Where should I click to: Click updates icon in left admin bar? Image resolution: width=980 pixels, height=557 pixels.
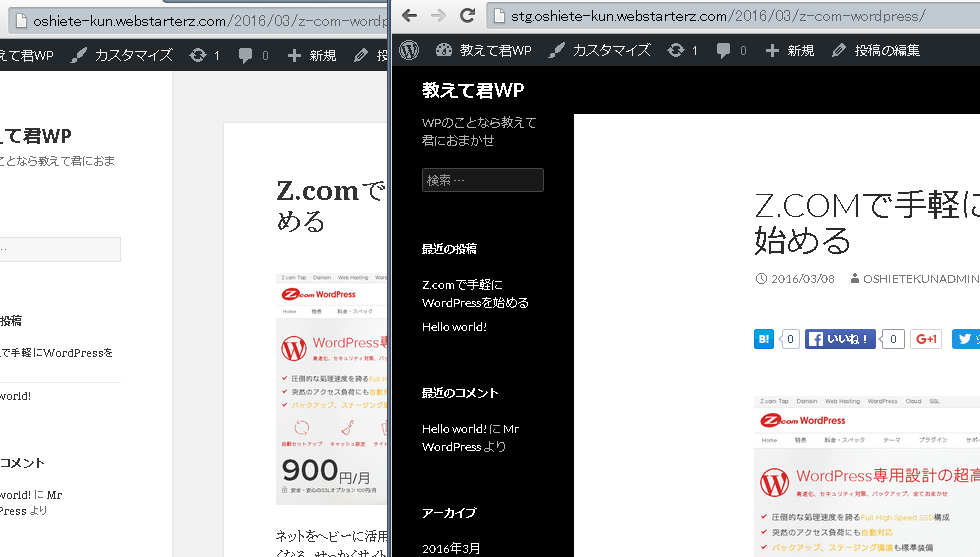pos(205,56)
